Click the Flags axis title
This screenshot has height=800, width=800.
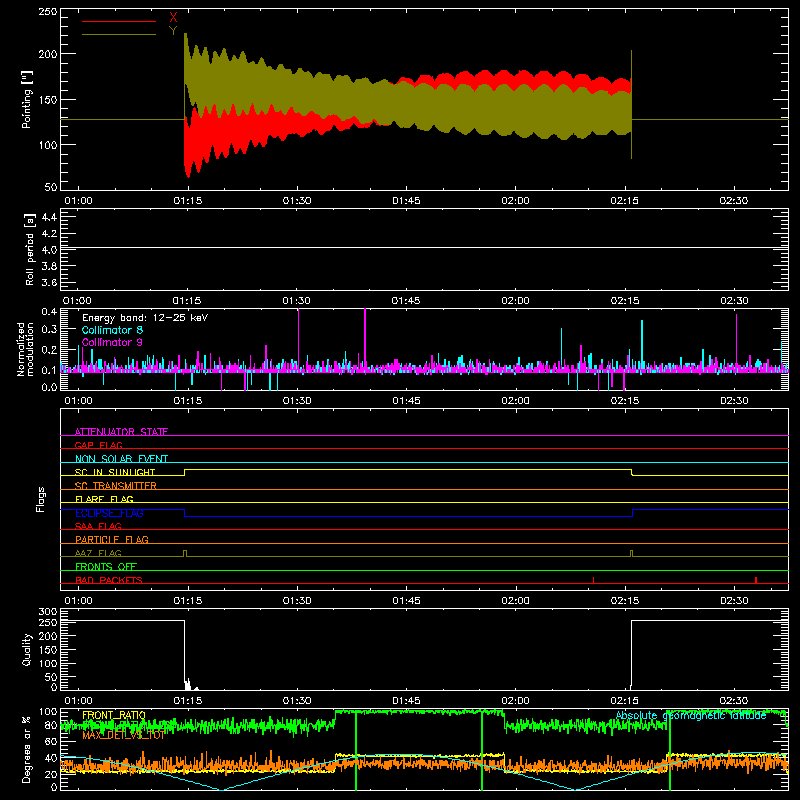tap(40, 499)
